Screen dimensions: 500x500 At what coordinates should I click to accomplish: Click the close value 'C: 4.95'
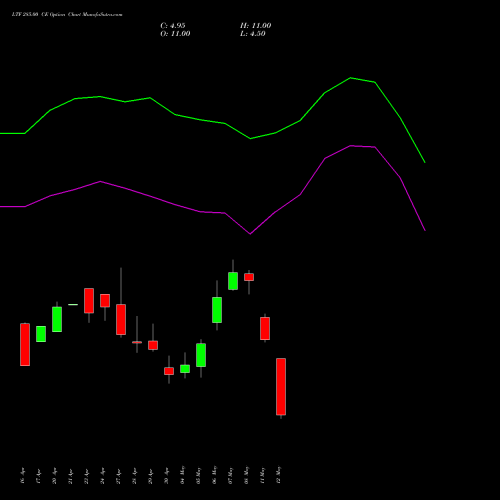tap(173, 26)
